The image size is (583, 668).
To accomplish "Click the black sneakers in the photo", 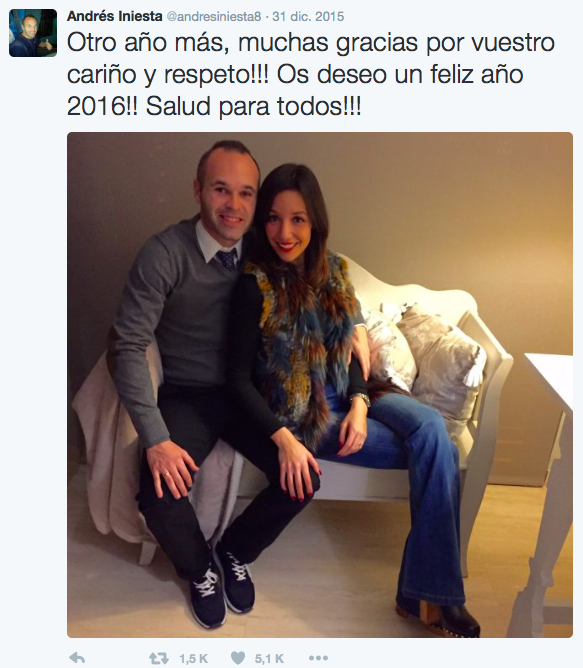I will click(x=221, y=586).
